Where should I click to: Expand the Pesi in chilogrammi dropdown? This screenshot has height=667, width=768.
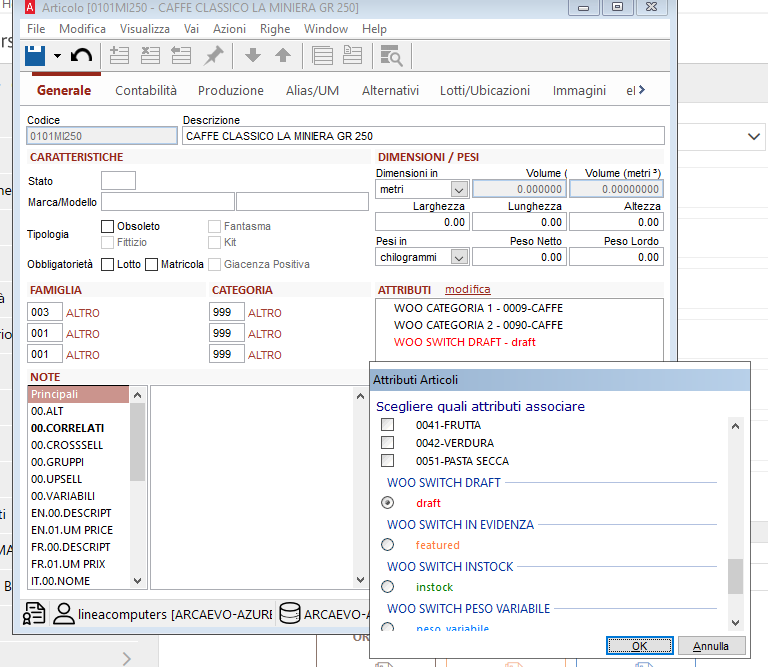pos(459,258)
